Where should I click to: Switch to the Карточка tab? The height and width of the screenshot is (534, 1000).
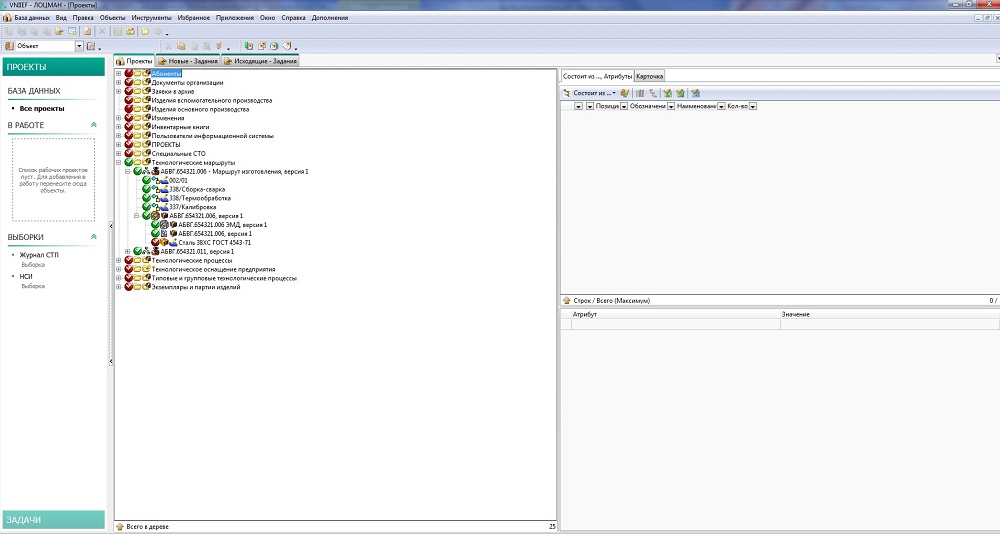click(650, 76)
